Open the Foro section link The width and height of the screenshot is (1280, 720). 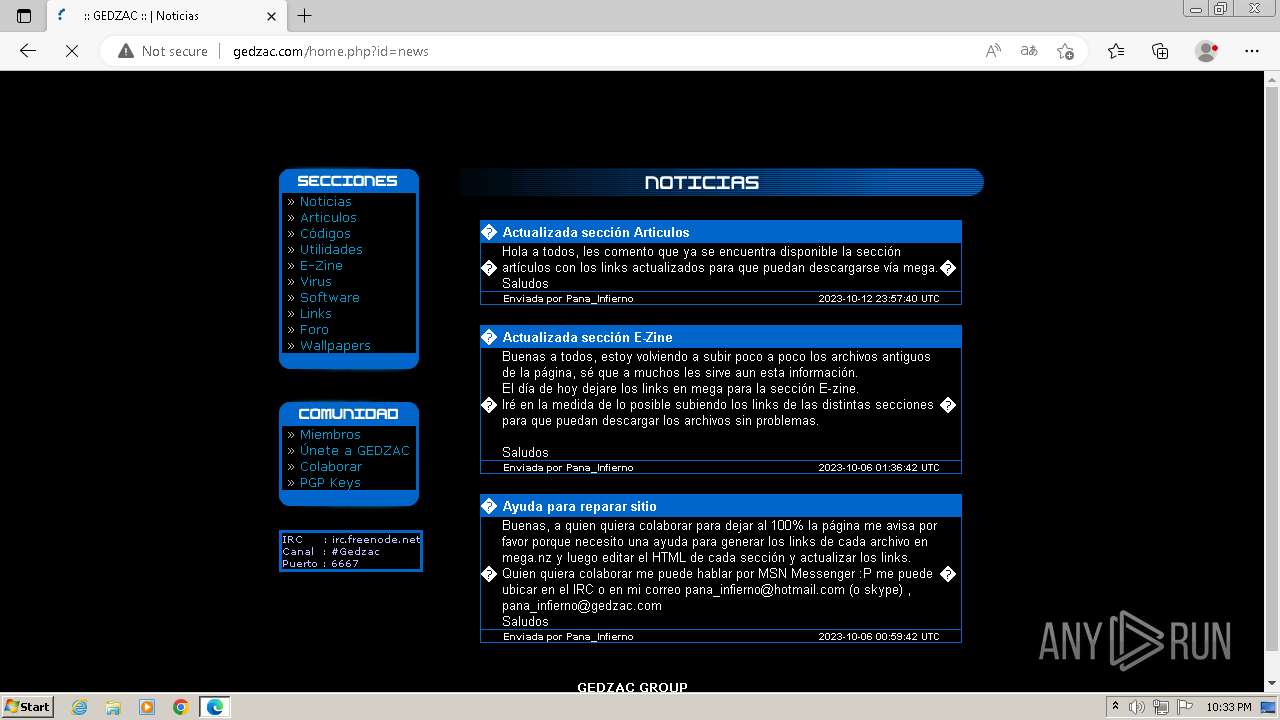pyautogui.click(x=314, y=329)
